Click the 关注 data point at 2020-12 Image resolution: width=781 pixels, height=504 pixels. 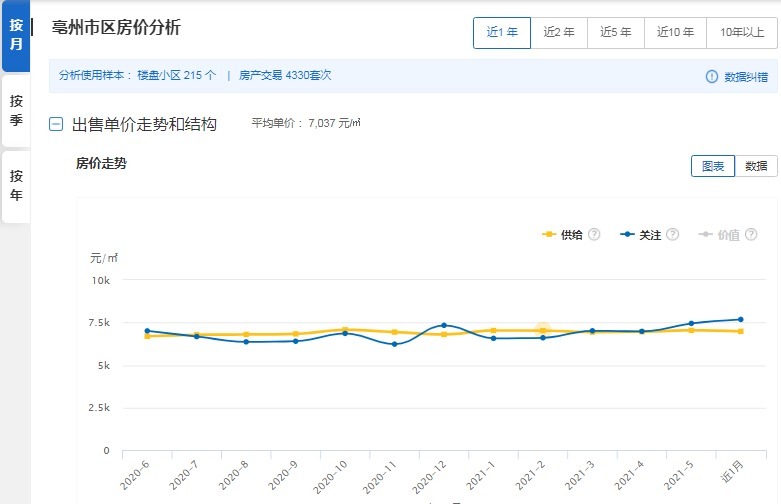(444, 325)
